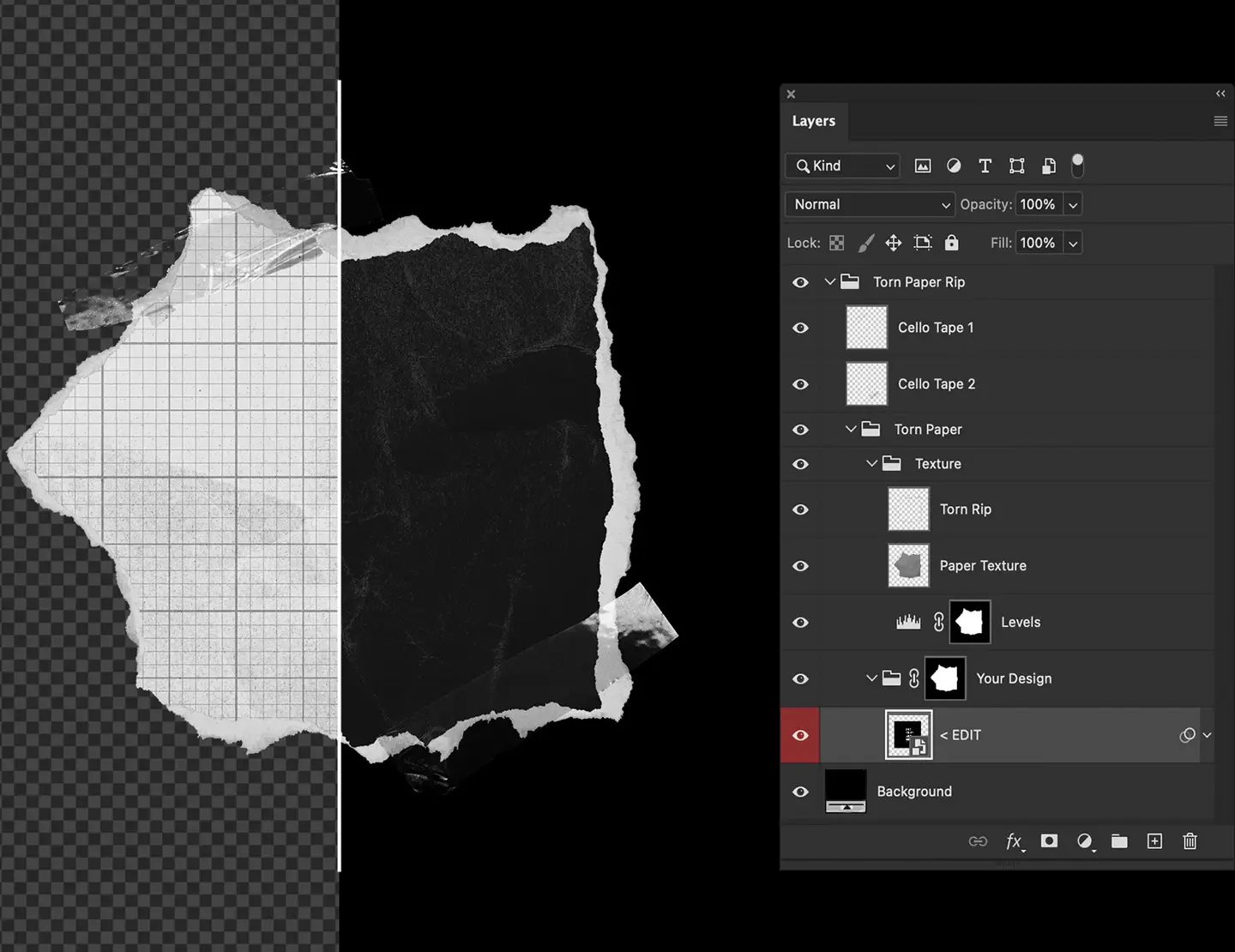Expand the Opacity value dropdown
Screen dimensions: 1235x952
click(1072, 204)
